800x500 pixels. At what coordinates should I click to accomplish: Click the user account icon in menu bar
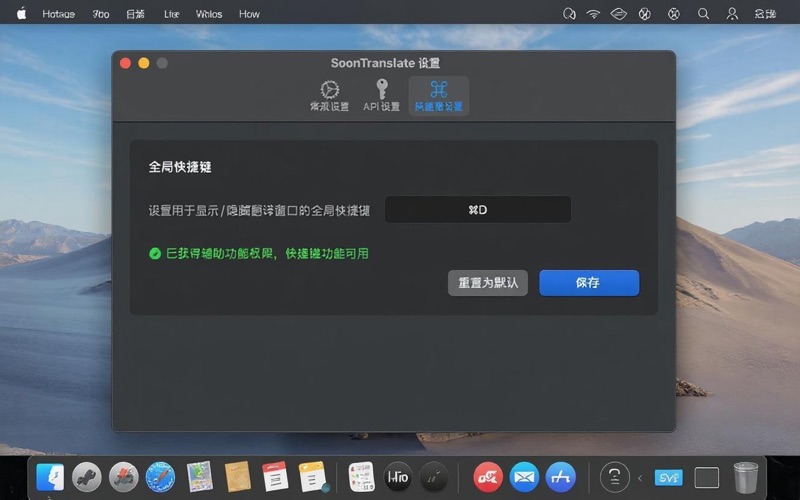[x=732, y=14]
